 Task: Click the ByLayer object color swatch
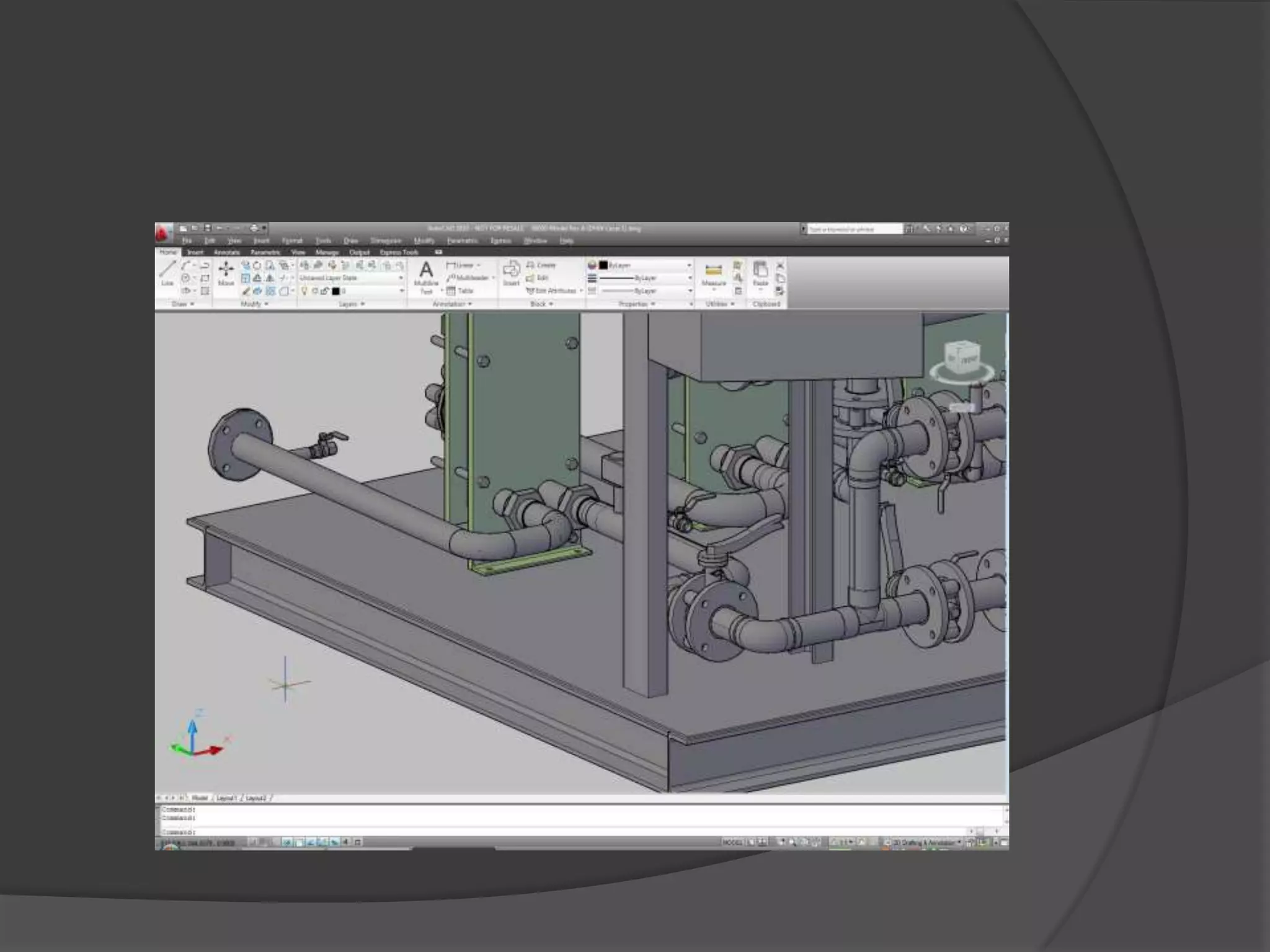[603, 265]
